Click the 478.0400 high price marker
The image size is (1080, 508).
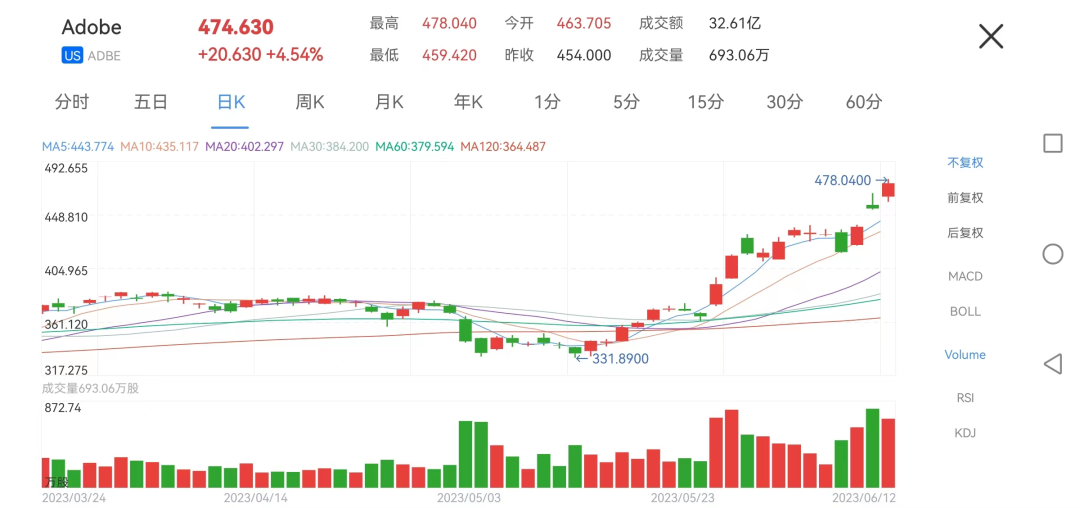point(851,180)
